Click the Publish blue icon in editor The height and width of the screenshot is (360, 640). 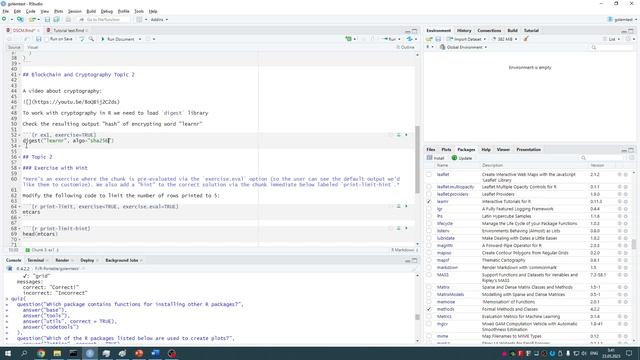(409, 39)
